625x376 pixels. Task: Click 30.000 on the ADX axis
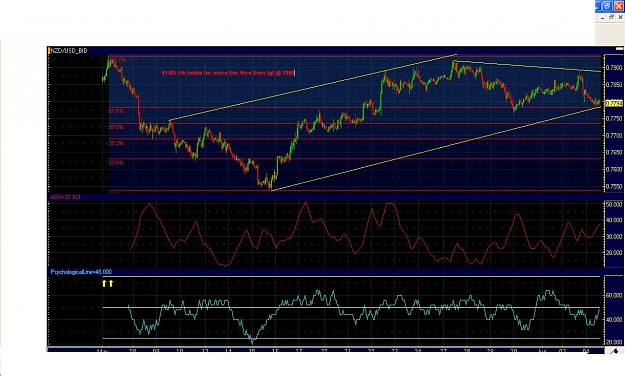[x=614, y=236]
